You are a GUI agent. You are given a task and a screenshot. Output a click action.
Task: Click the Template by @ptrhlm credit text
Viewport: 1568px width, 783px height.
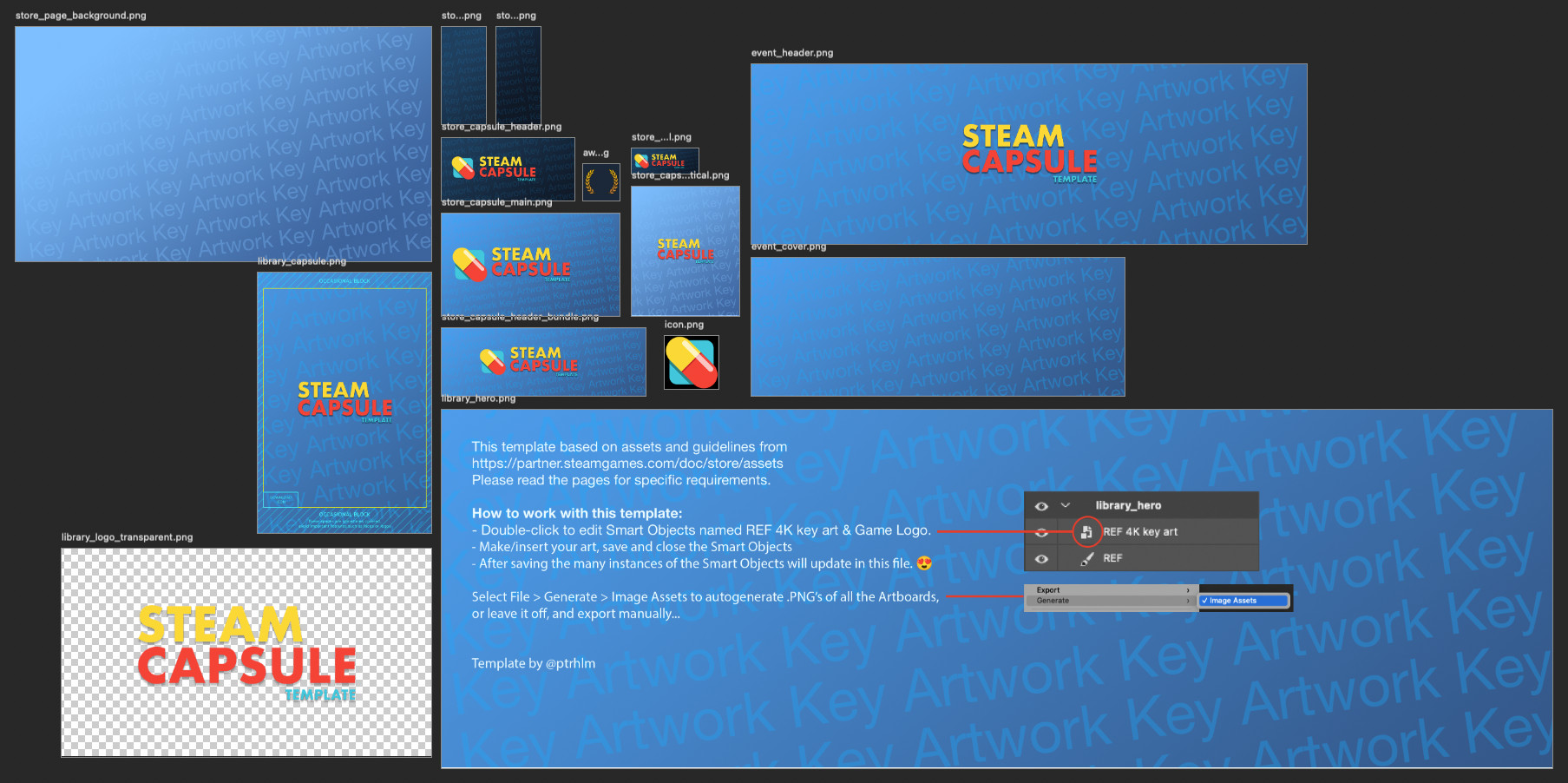(x=533, y=662)
